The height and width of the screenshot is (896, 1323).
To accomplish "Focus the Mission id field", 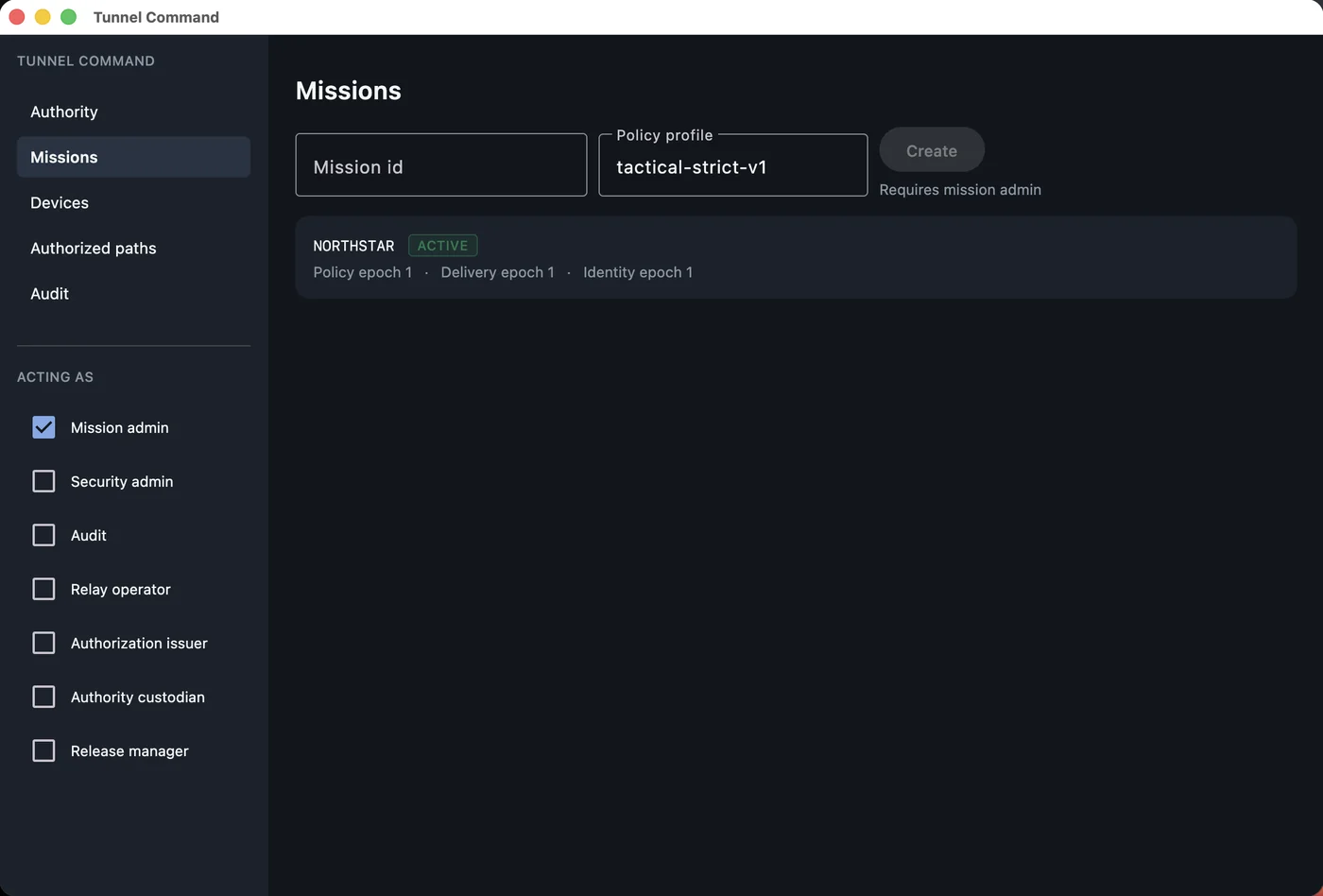I will 441,165.
